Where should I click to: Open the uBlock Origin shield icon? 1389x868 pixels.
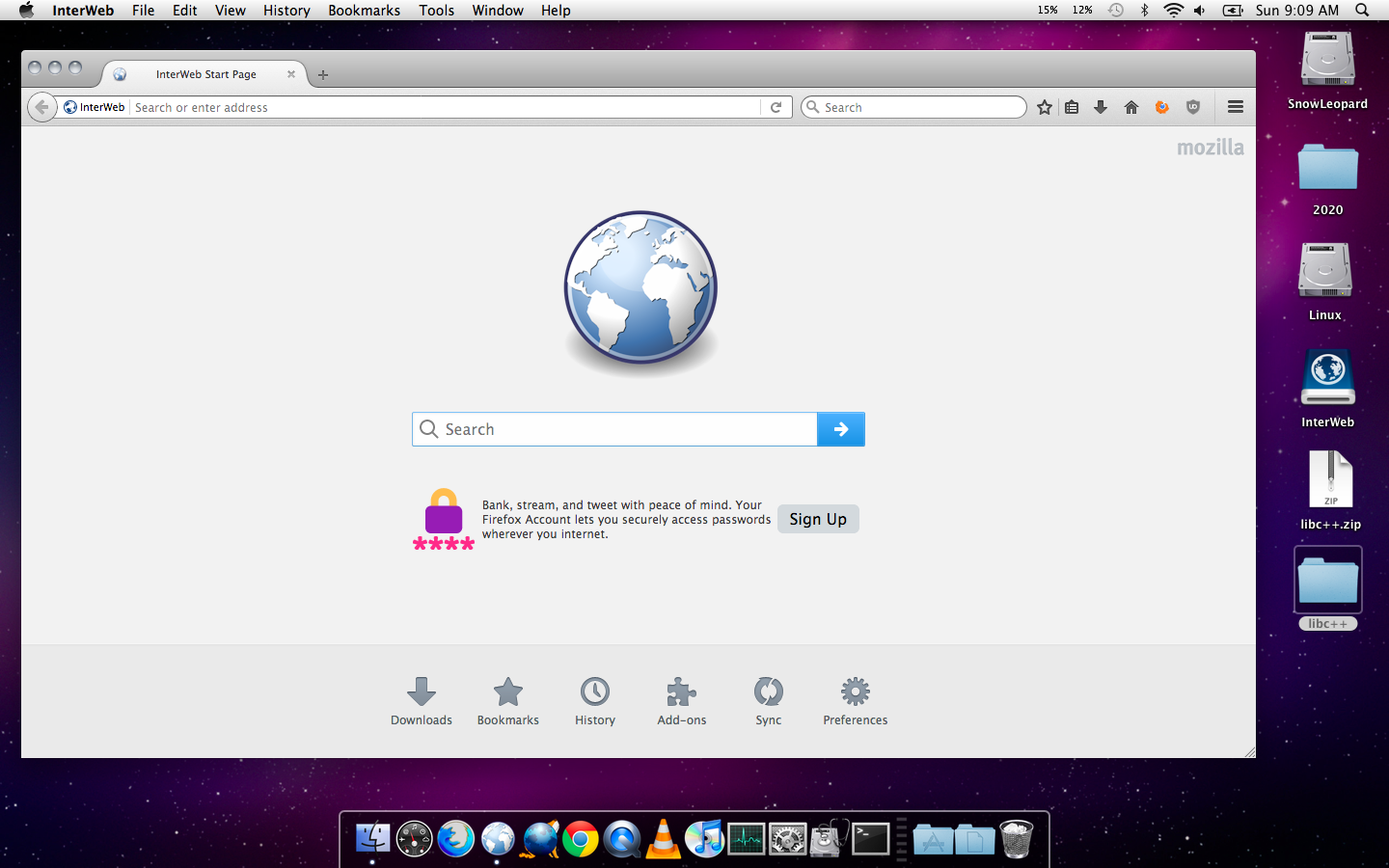(1193, 107)
